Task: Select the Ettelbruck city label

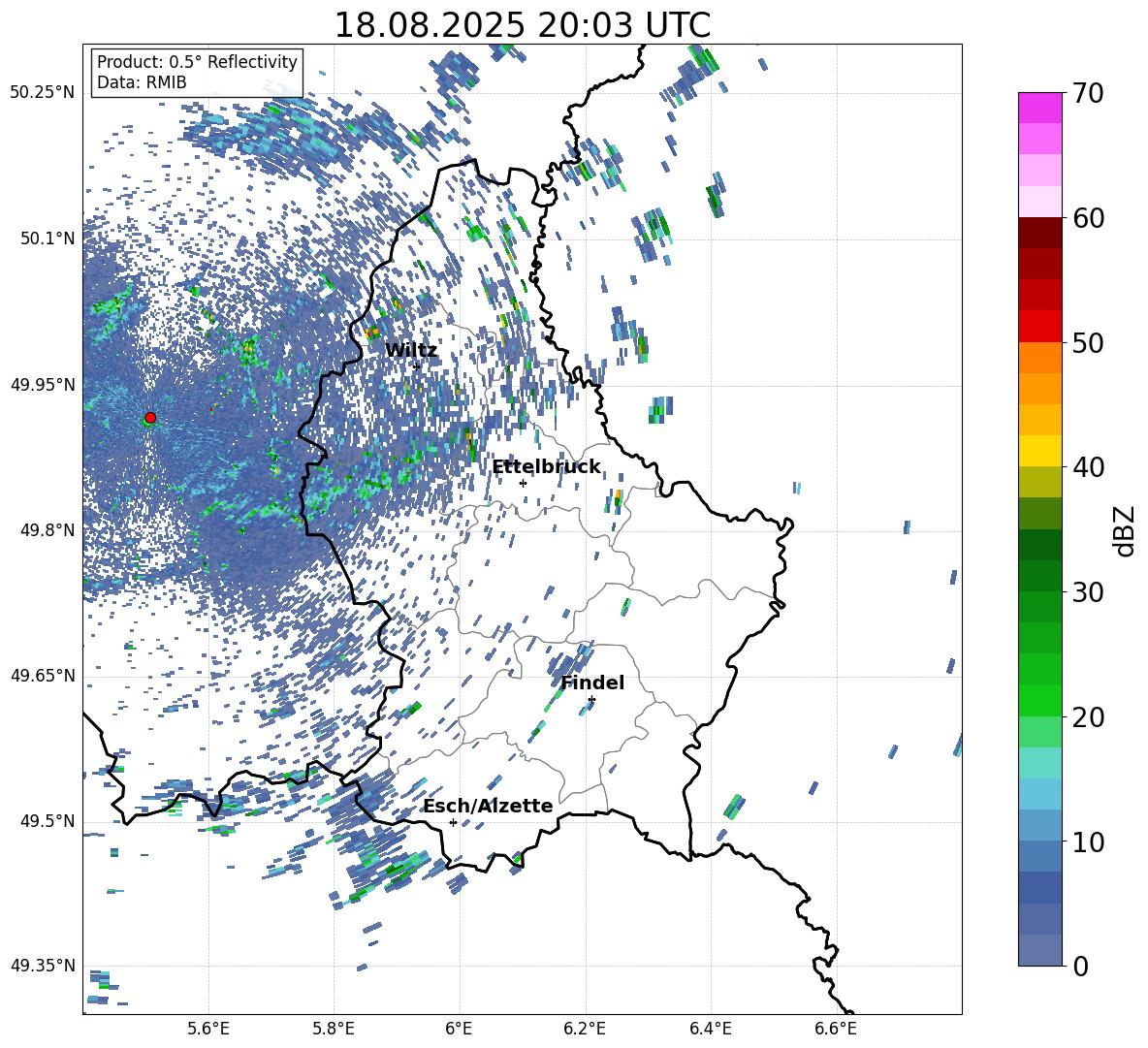Action: (546, 467)
